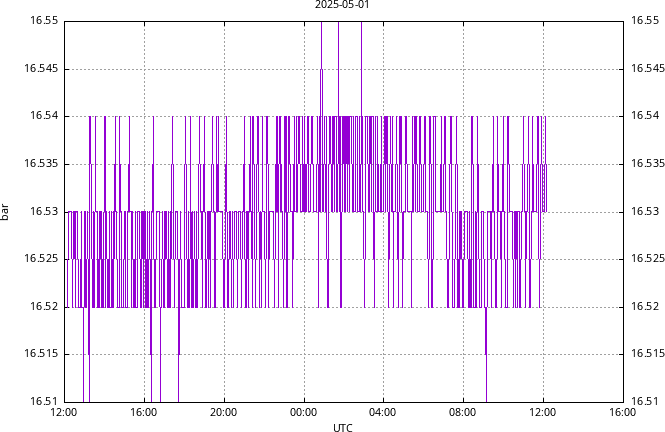Click the chart title 2025-05-01
This screenshot has height=432, width=665.
342,5
